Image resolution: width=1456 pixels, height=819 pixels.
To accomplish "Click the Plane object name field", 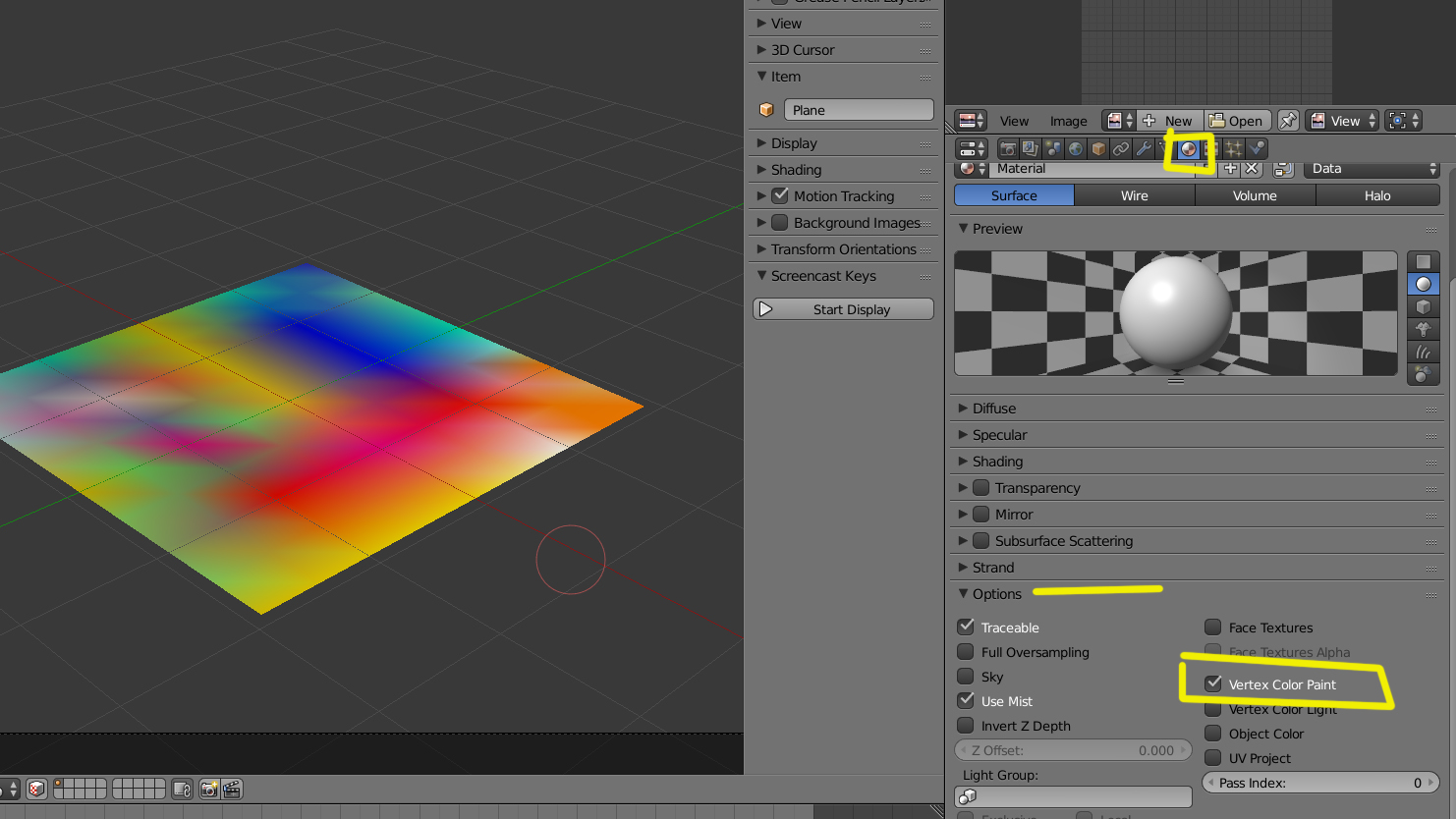I will tap(858, 110).
